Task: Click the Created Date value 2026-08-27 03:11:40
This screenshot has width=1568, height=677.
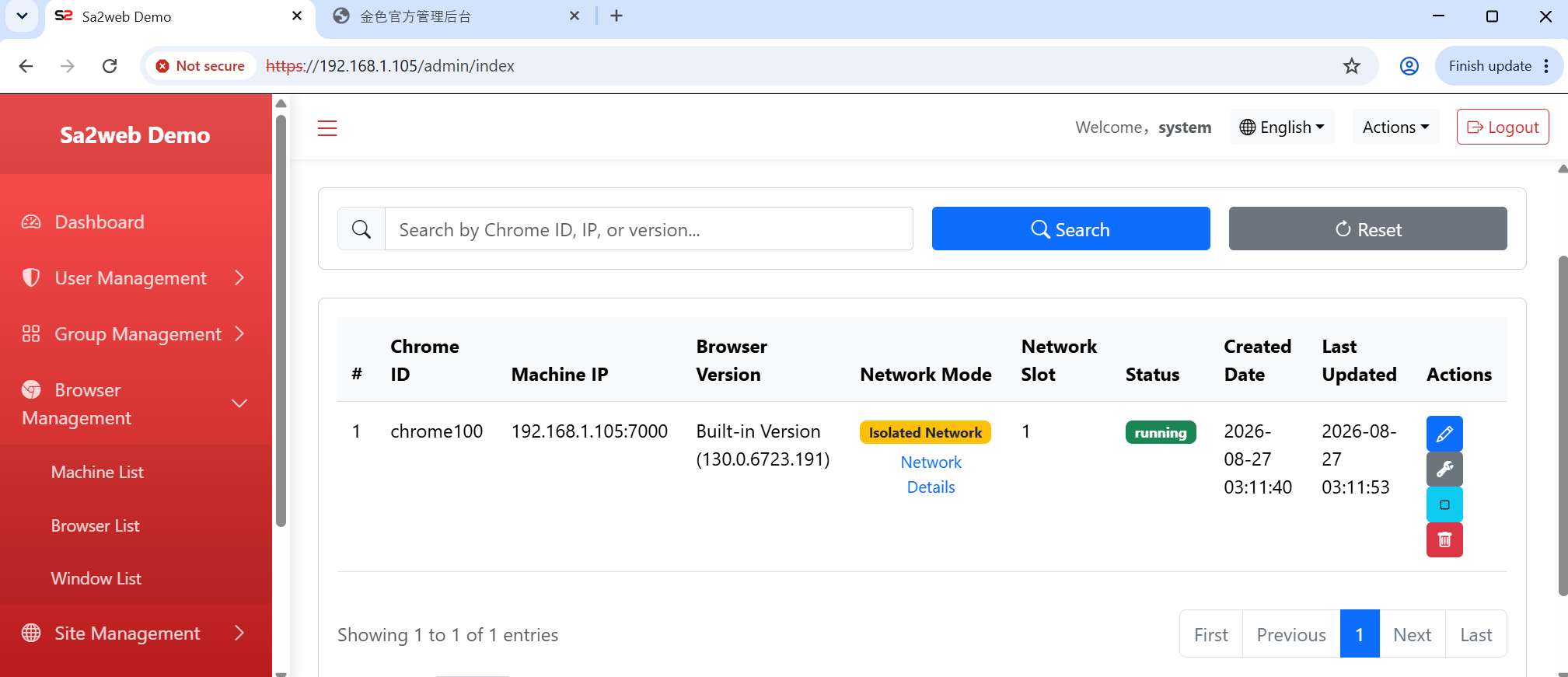Action: (1258, 459)
